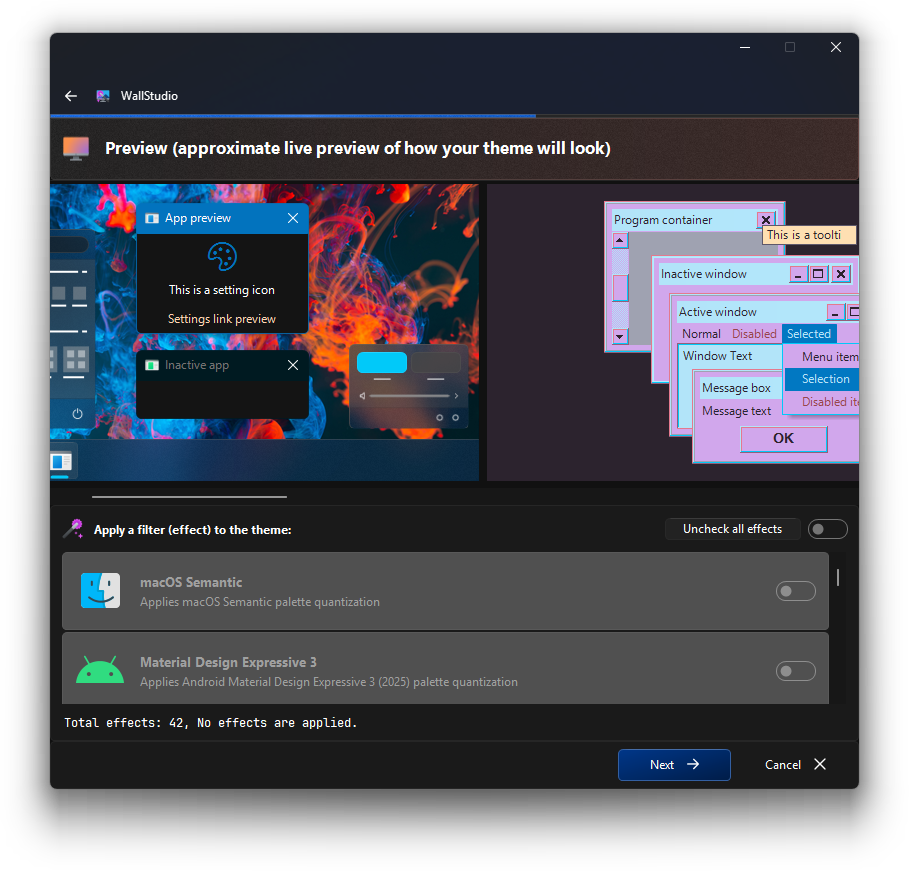Select the Disabled menu in Active window
This screenshot has height=872, width=910.
point(754,334)
